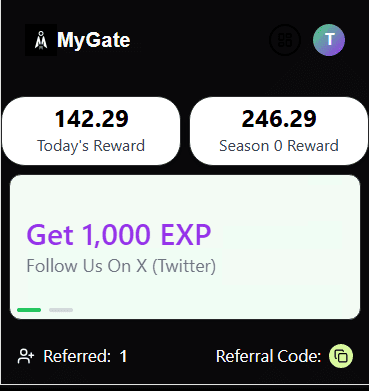
Task: Open the QR code scanner icon
Action: (x=285, y=40)
